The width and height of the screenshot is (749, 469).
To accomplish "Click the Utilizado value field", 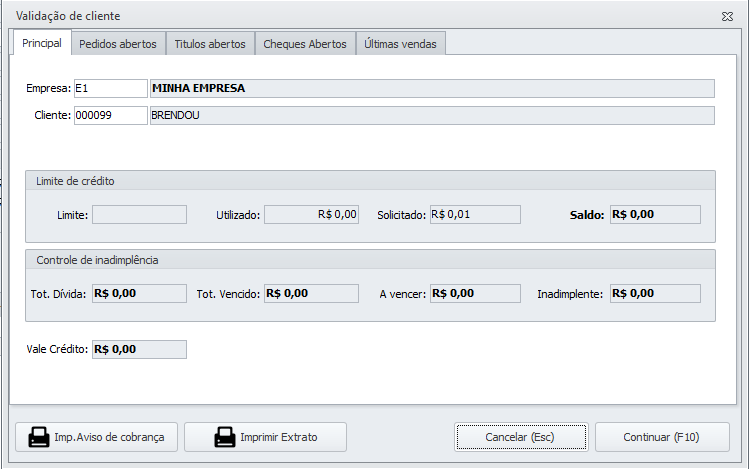I will click(x=311, y=214).
